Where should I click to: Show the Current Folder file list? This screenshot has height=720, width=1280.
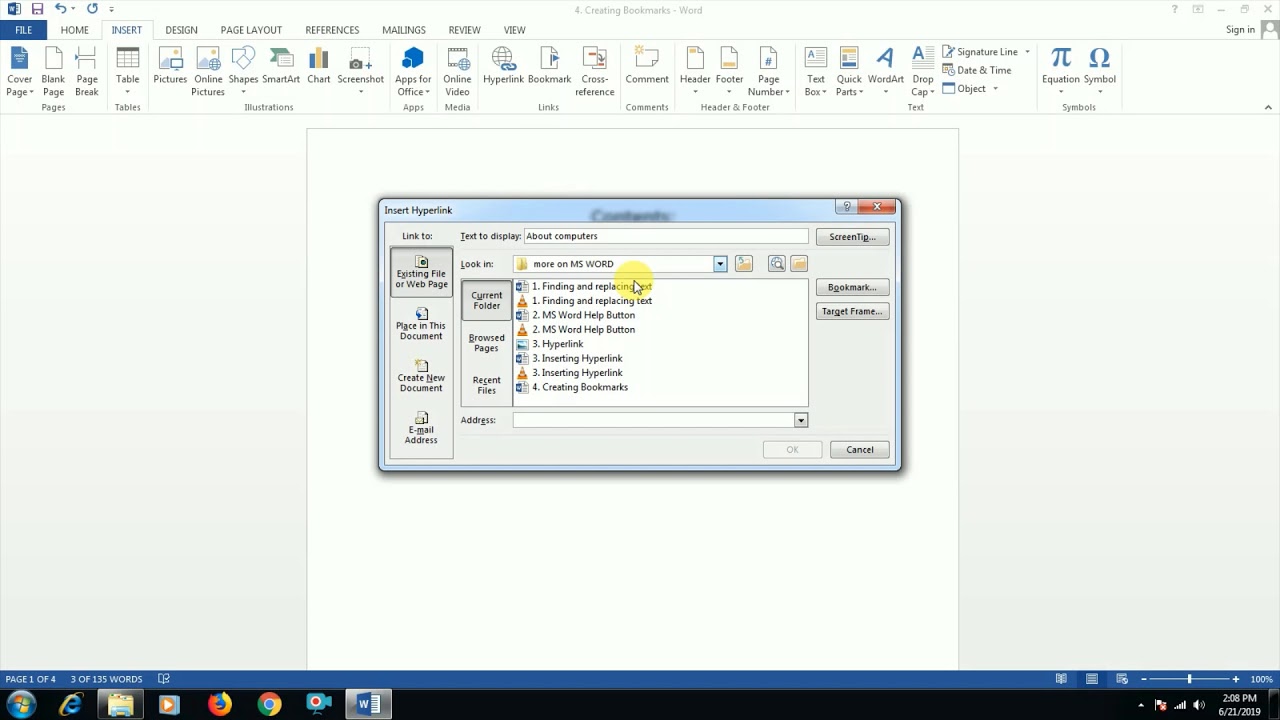487,300
